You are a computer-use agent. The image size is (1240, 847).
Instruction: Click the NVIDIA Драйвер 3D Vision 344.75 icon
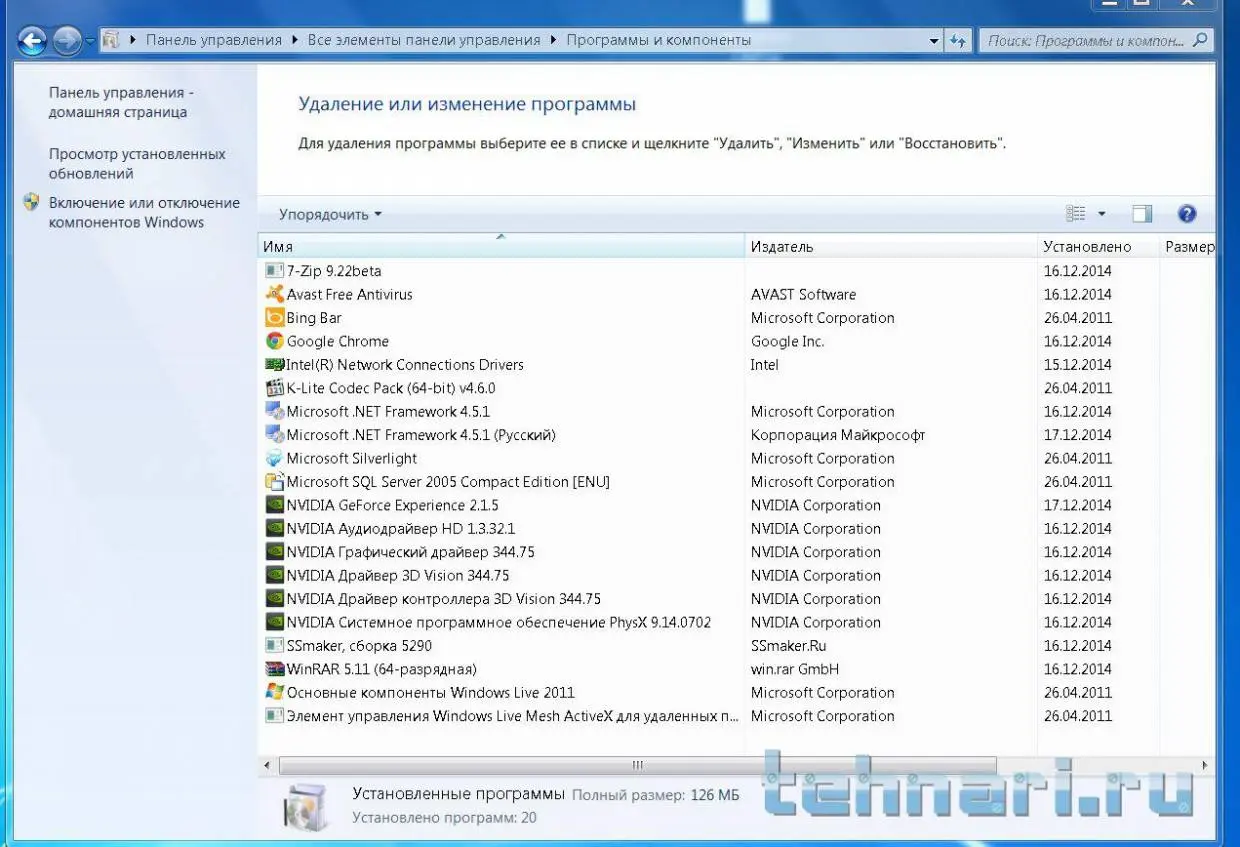click(x=274, y=575)
